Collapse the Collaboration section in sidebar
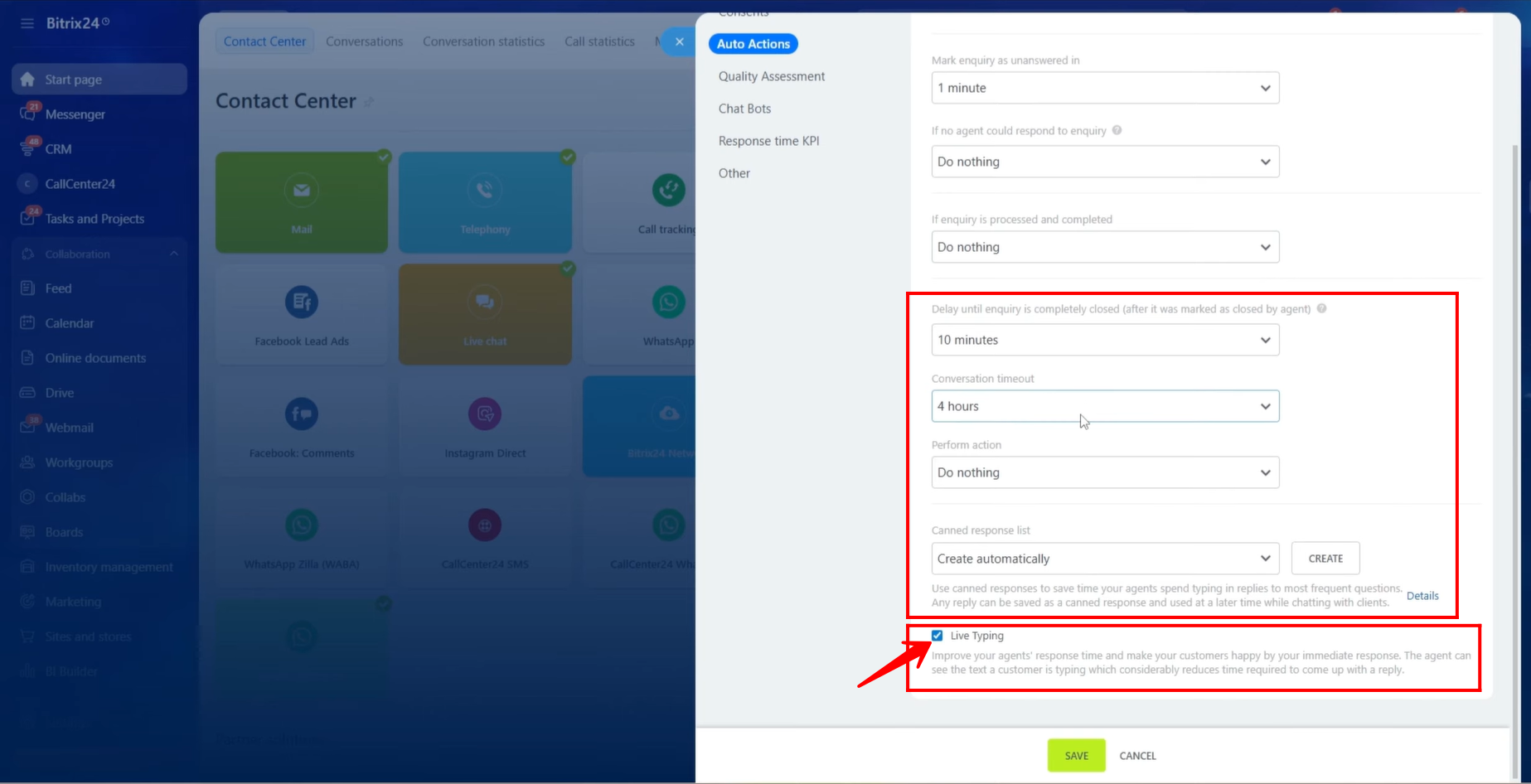This screenshot has height=784, width=1531. pos(173,254)
